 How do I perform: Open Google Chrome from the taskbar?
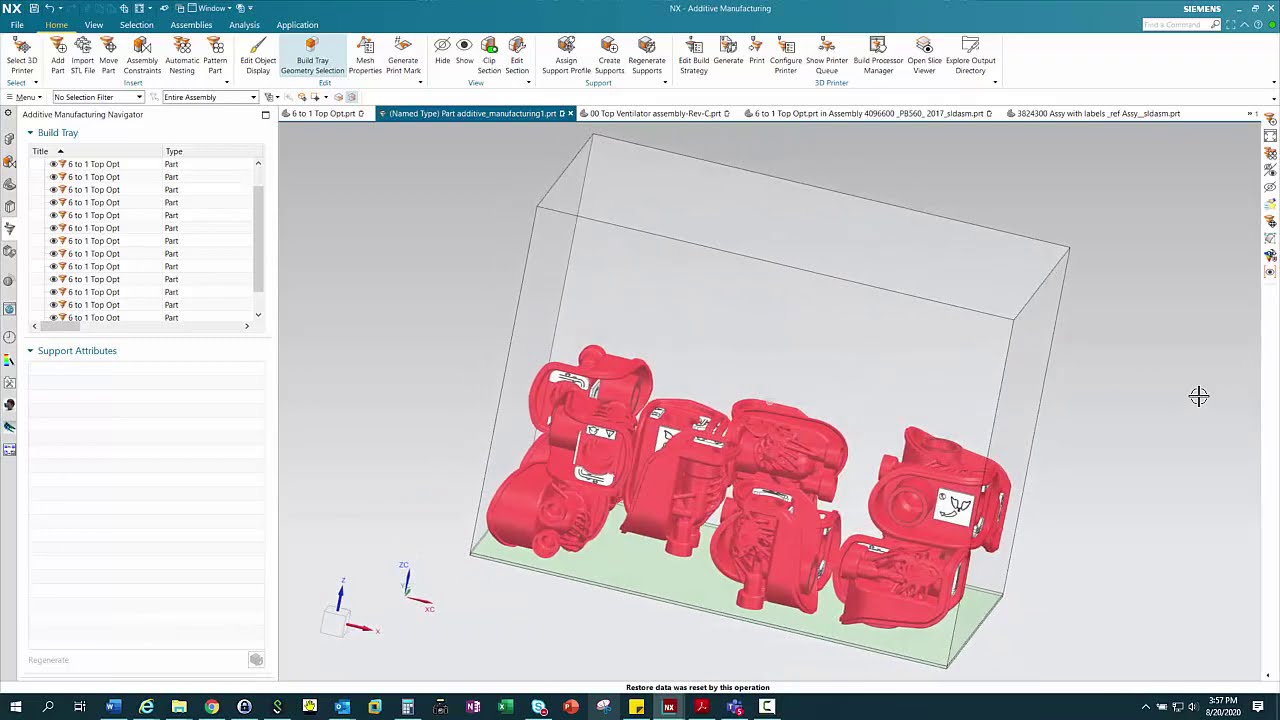coord(212,707)
